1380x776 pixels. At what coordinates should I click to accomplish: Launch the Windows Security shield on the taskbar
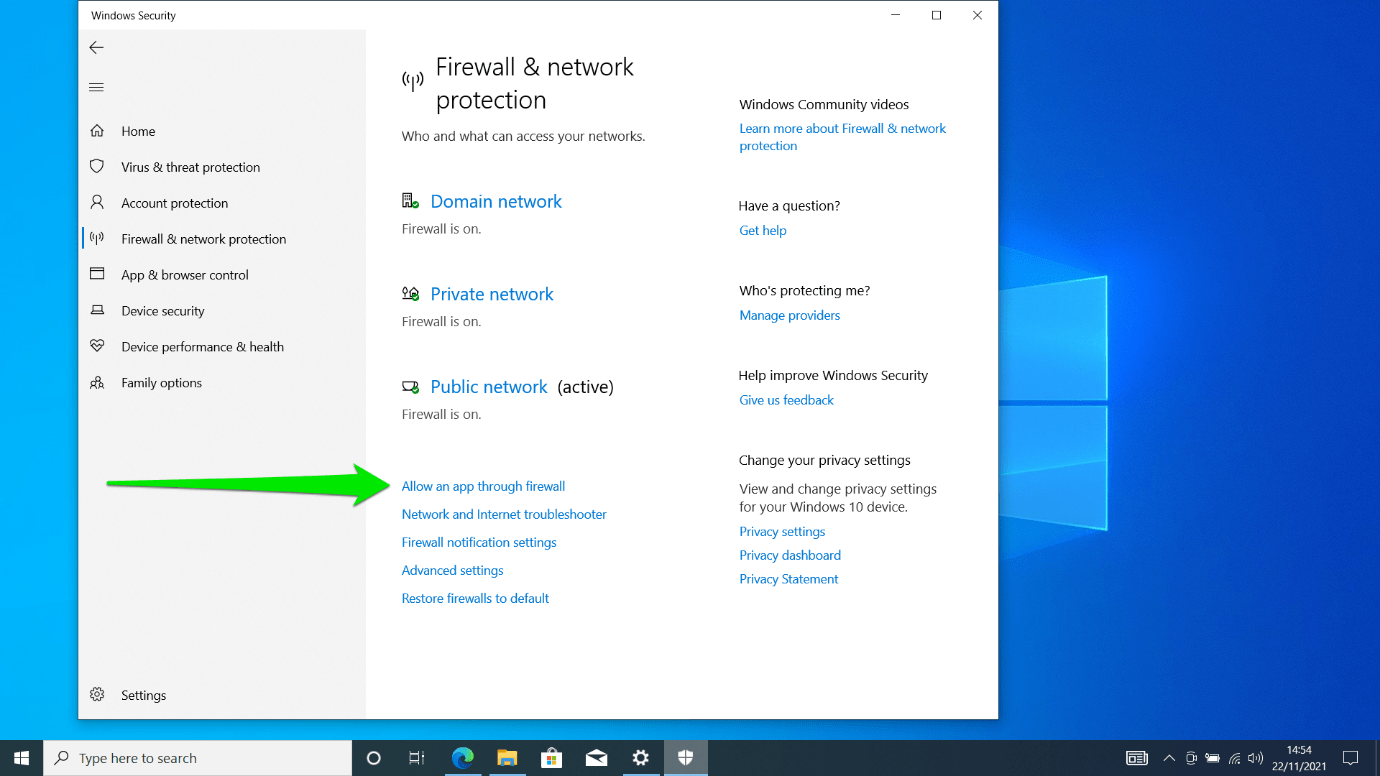pyautogui.click(x=686, y=757)
